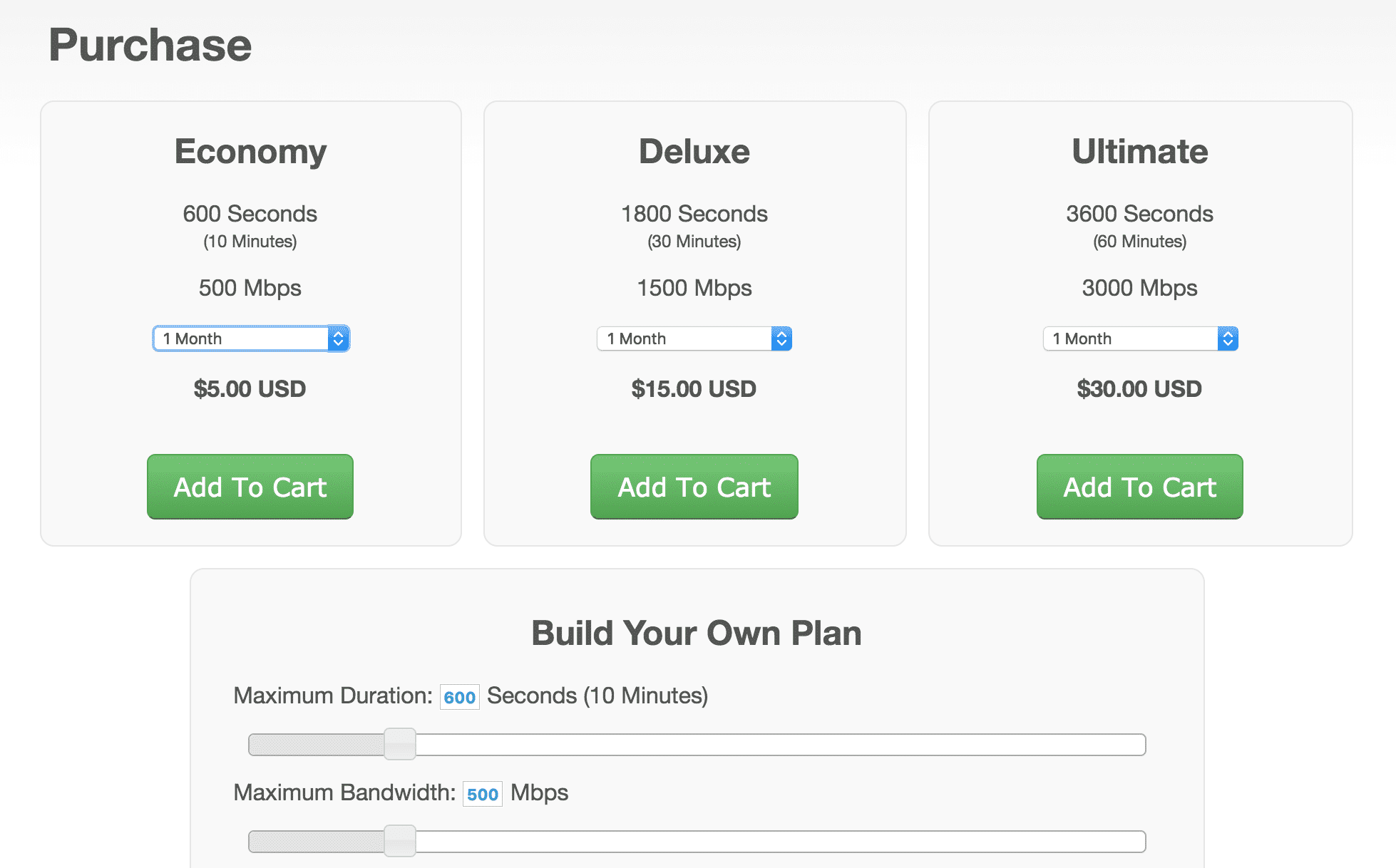Click the $30.00 USD price

coord(1139,389)
